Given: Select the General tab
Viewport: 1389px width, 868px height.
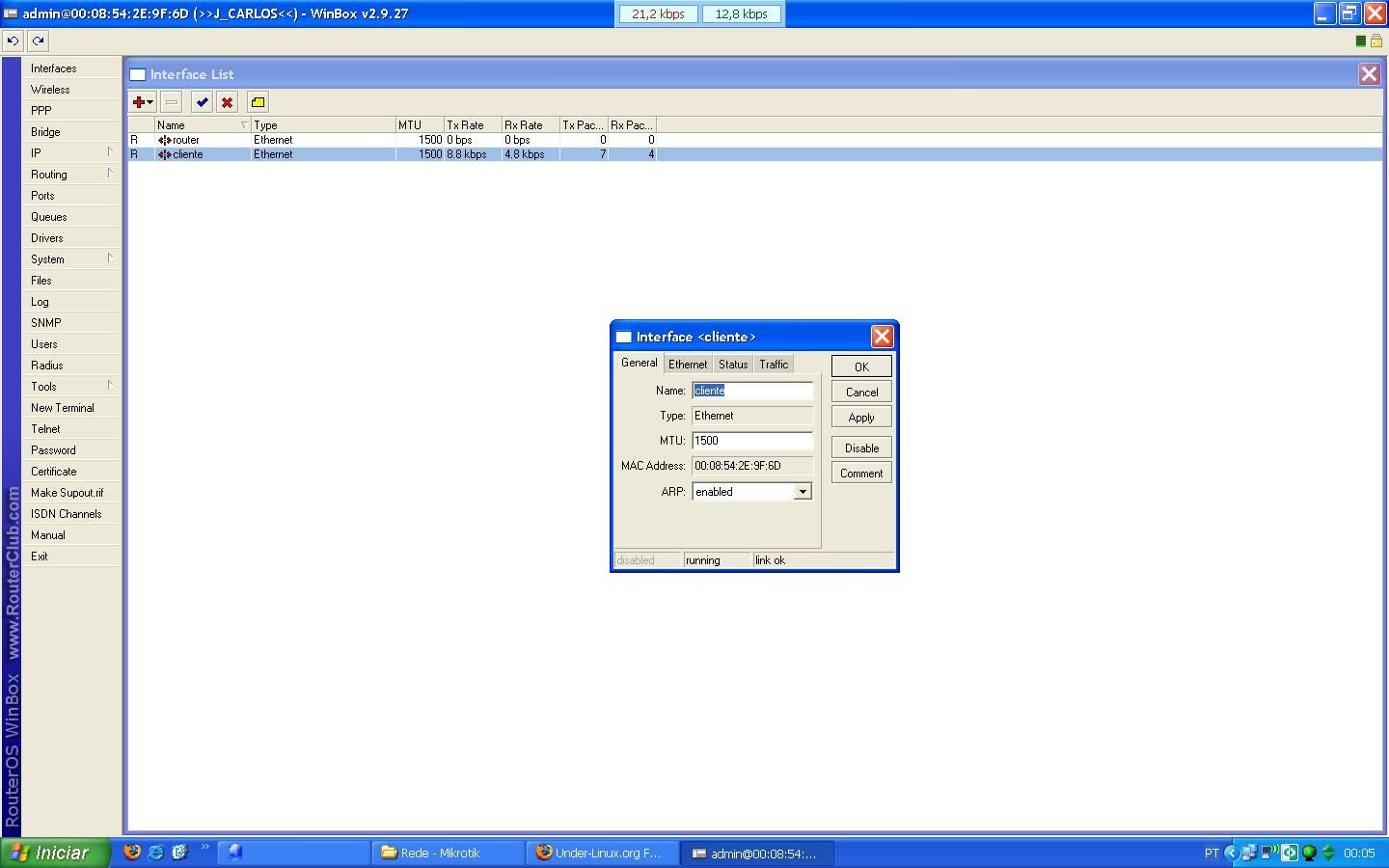Looking at the screenshot, I should (x=640, y=363).
